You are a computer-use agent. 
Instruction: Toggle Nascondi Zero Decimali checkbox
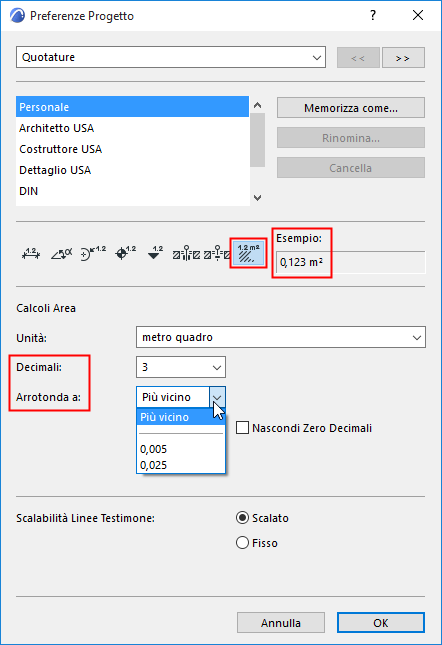point(243,428)
